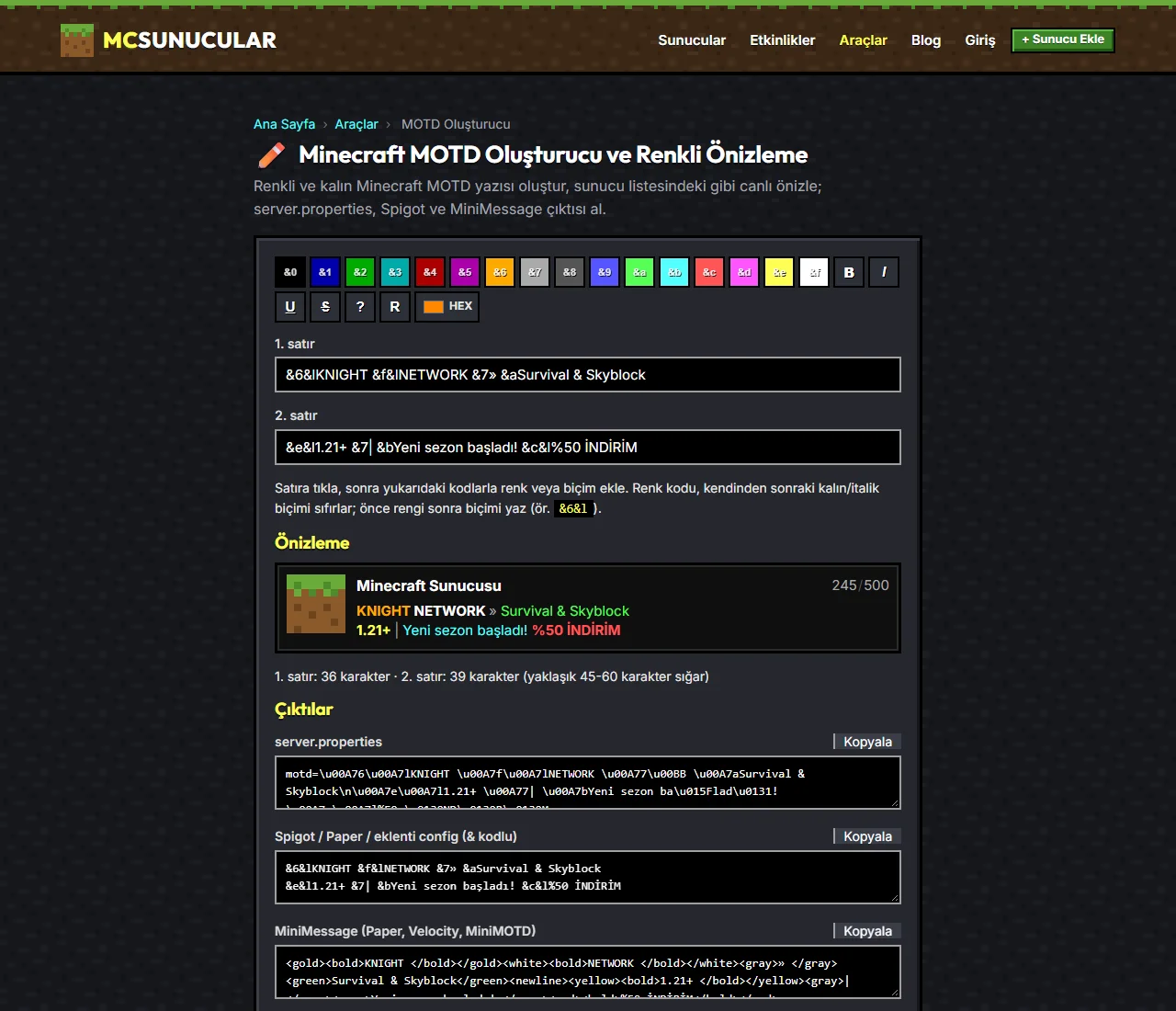
Task: Click the "Survival & Skyblock" preview text
Action: coord(565,611)
